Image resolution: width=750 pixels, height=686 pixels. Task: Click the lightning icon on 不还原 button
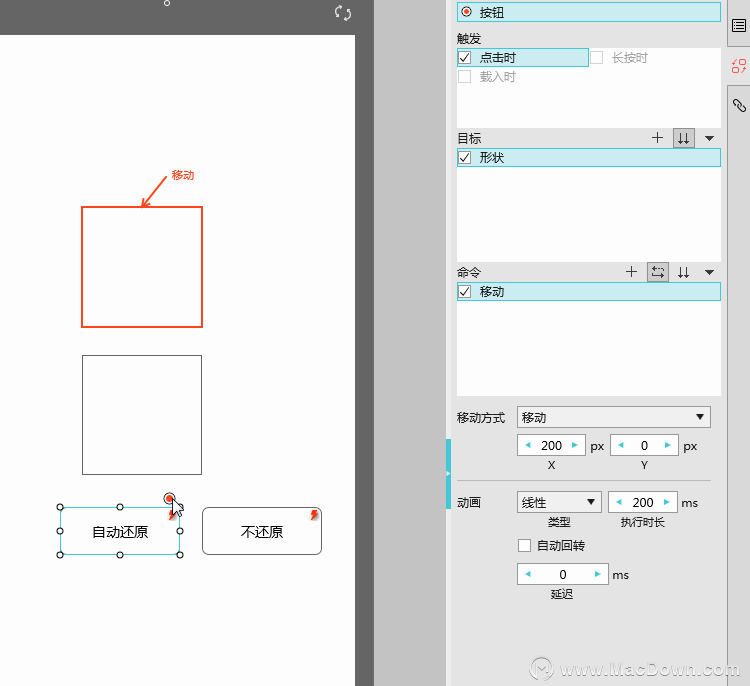click(314, 515)
